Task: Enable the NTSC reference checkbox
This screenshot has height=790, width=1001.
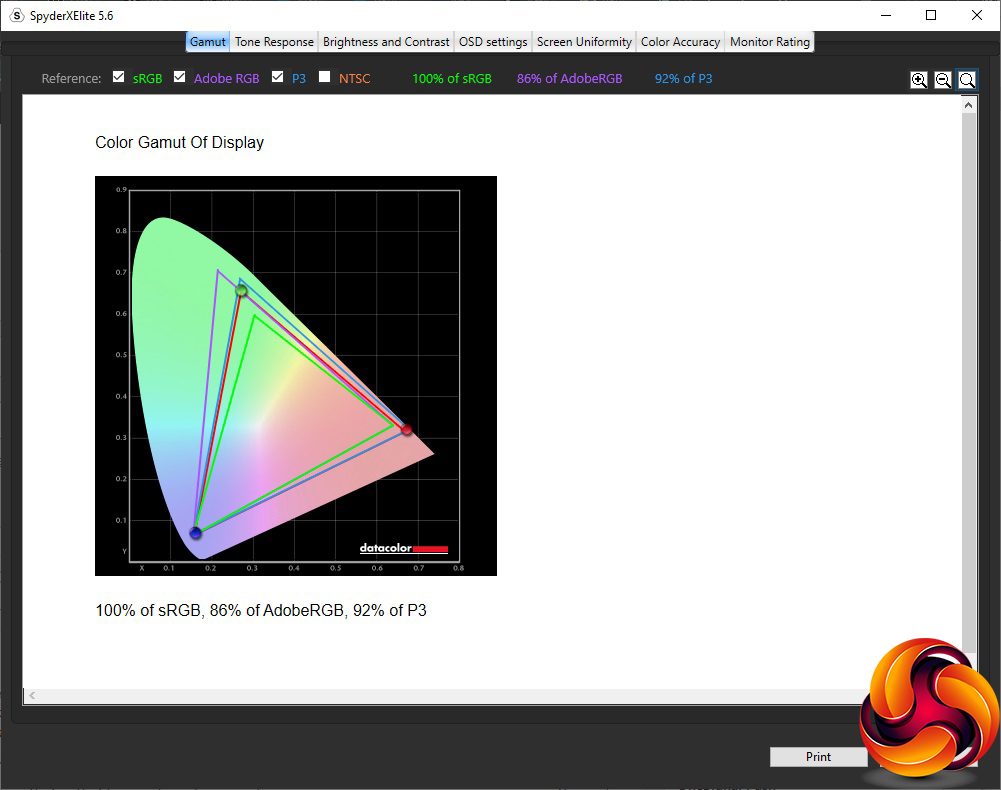Action: (x=324, y=77)
